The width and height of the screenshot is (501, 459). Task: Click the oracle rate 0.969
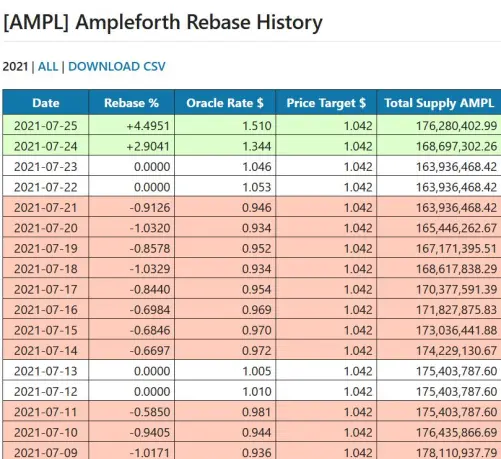pos(257,310)
